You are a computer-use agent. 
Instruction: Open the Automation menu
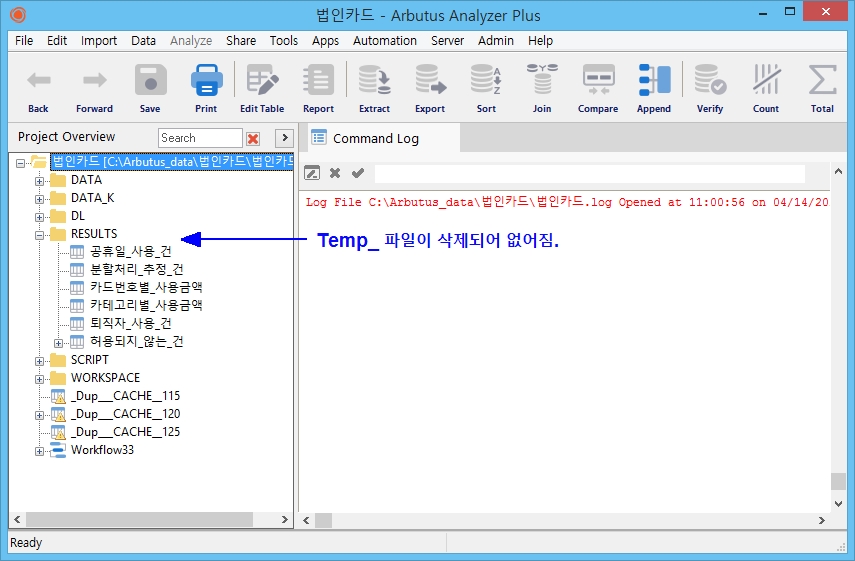(384, 41)
